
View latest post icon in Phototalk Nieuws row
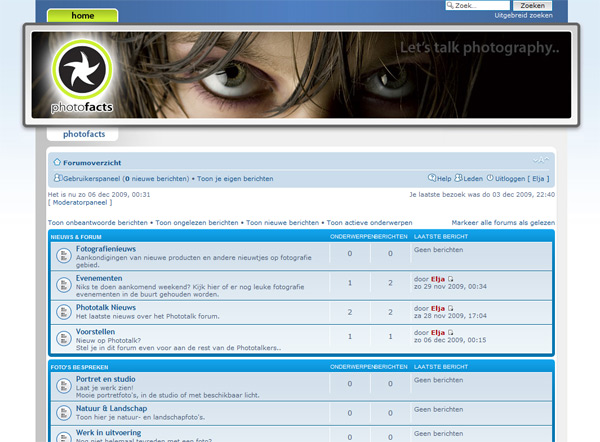pyautogui.click(x=451, y=308)
